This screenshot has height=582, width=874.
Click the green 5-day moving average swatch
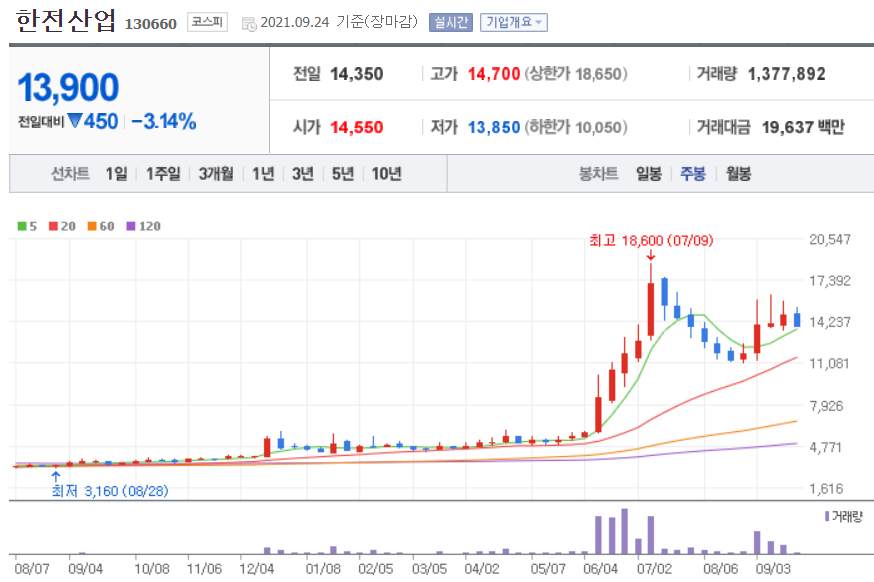tap(22, 226)
